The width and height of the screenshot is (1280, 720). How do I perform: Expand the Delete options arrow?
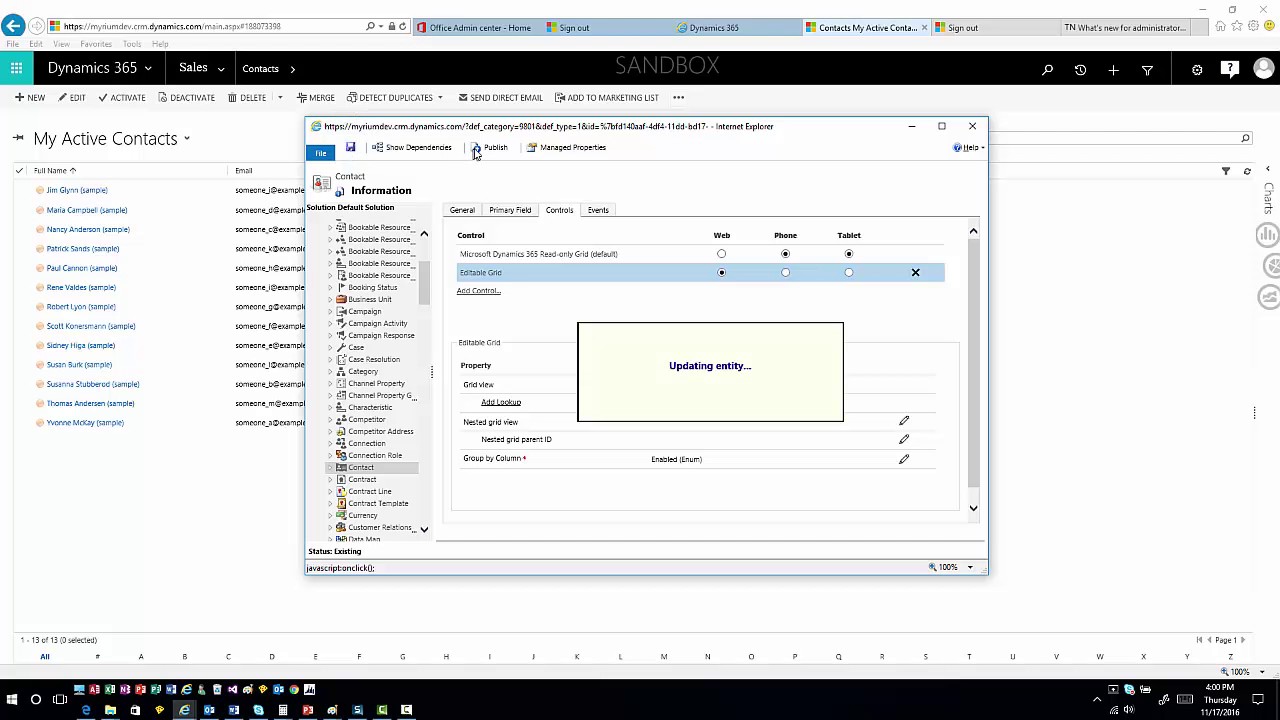(x=280, y=98)
